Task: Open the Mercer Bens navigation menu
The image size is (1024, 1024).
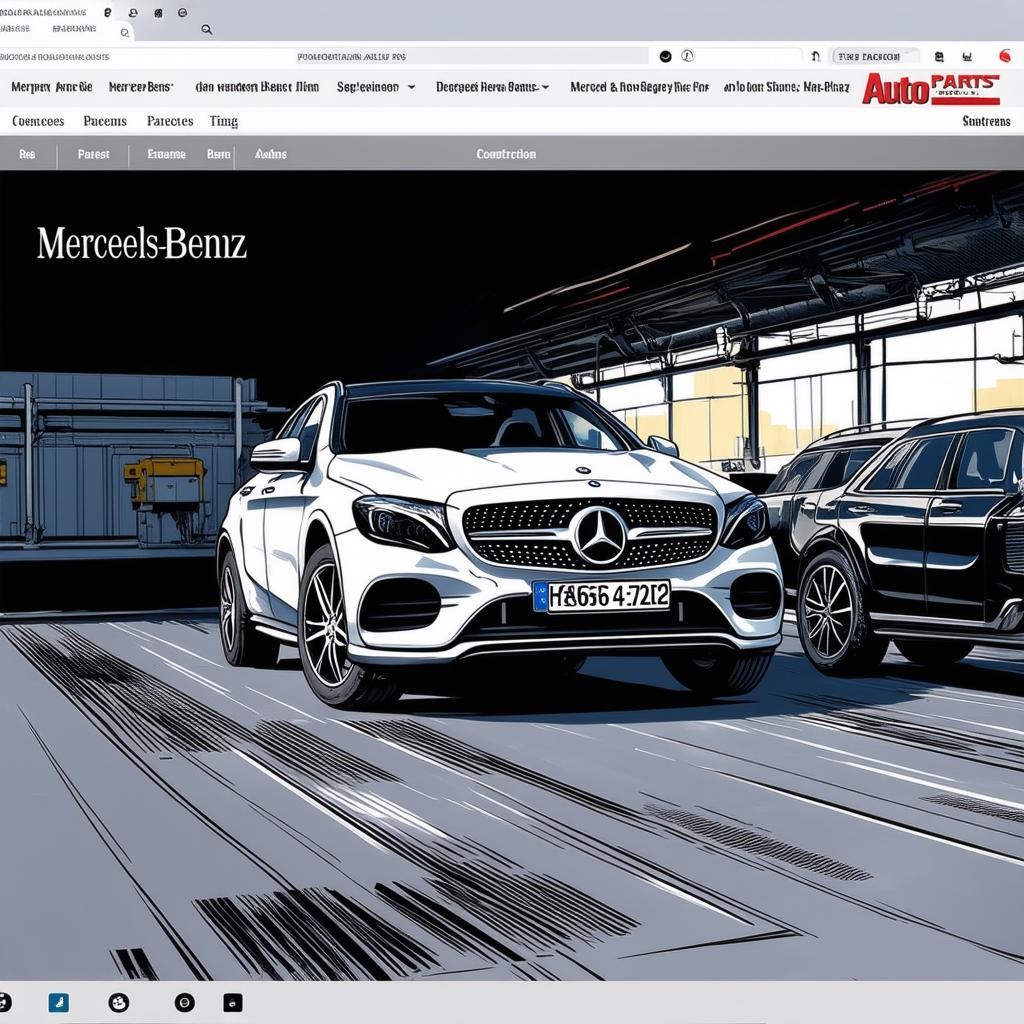Action: click(x=141, y=88)
